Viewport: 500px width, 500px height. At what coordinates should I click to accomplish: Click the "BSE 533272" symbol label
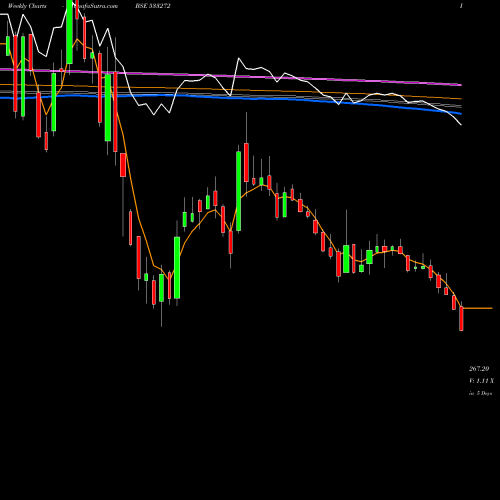[x=153, y=6]
